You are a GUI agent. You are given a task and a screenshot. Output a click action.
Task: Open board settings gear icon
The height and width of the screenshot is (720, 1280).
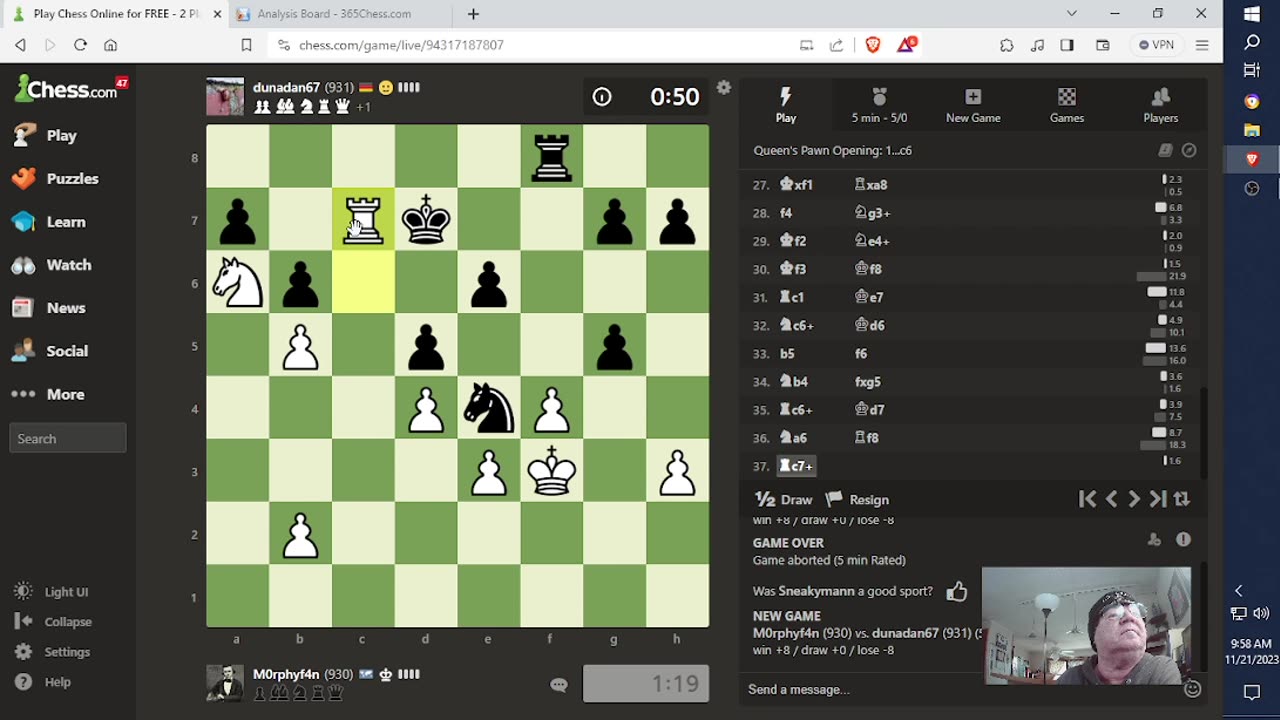724,88
